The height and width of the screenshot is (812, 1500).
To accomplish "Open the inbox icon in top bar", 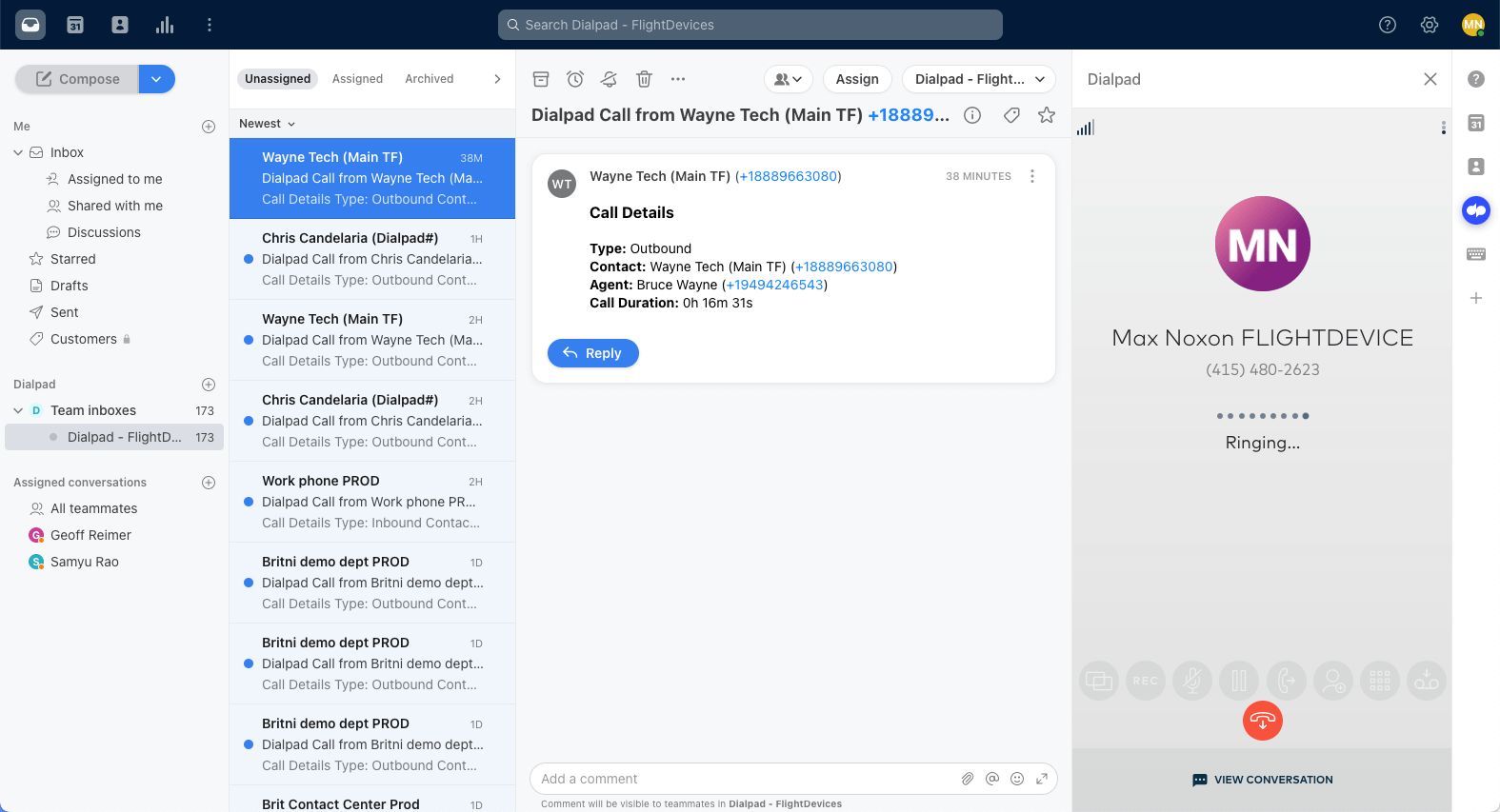I will tap(30, 25).
